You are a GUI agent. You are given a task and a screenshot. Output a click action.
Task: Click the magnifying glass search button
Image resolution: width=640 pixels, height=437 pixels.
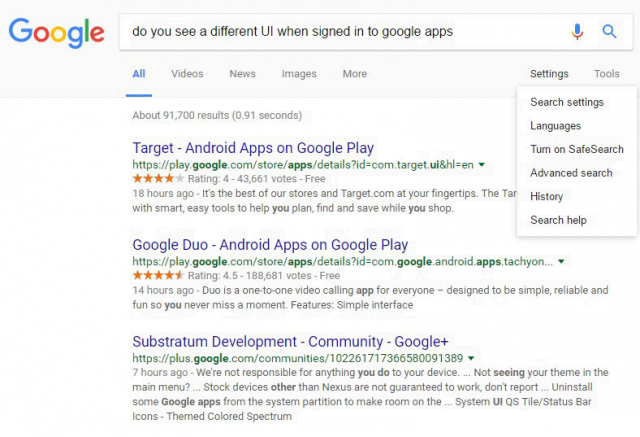(x=609, y=32)
